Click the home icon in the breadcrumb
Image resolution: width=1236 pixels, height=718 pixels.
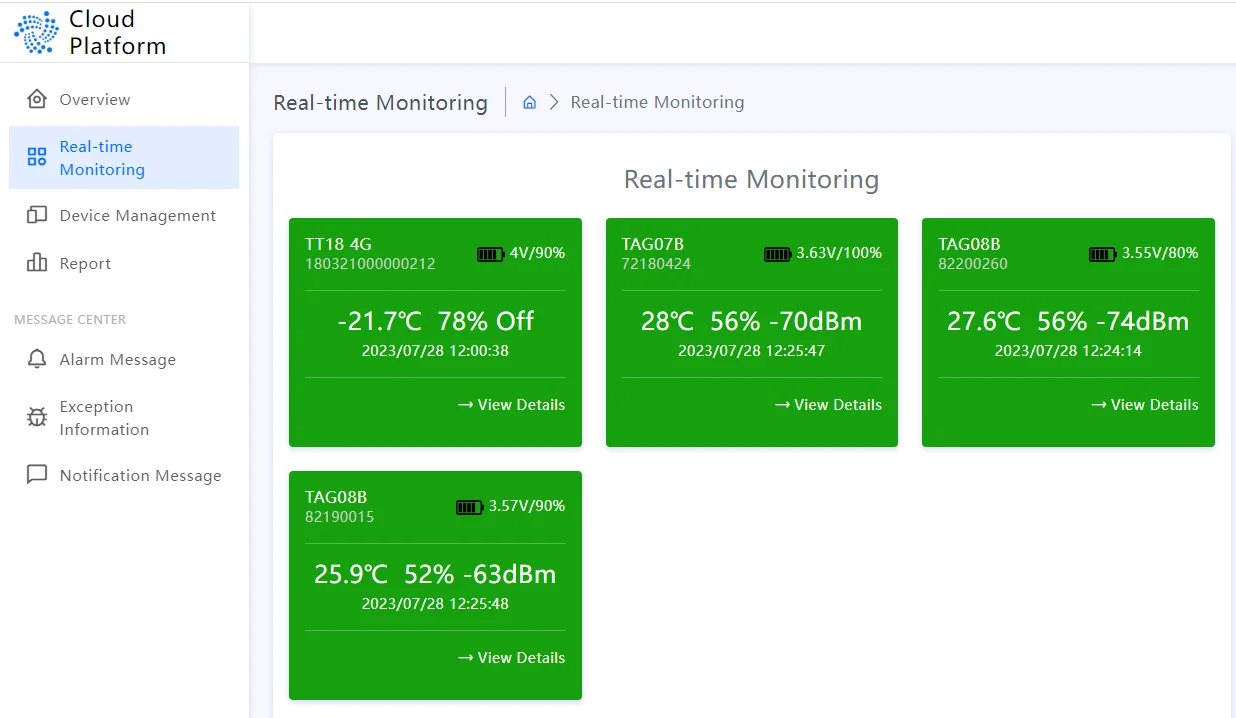[x=529, y=101]
